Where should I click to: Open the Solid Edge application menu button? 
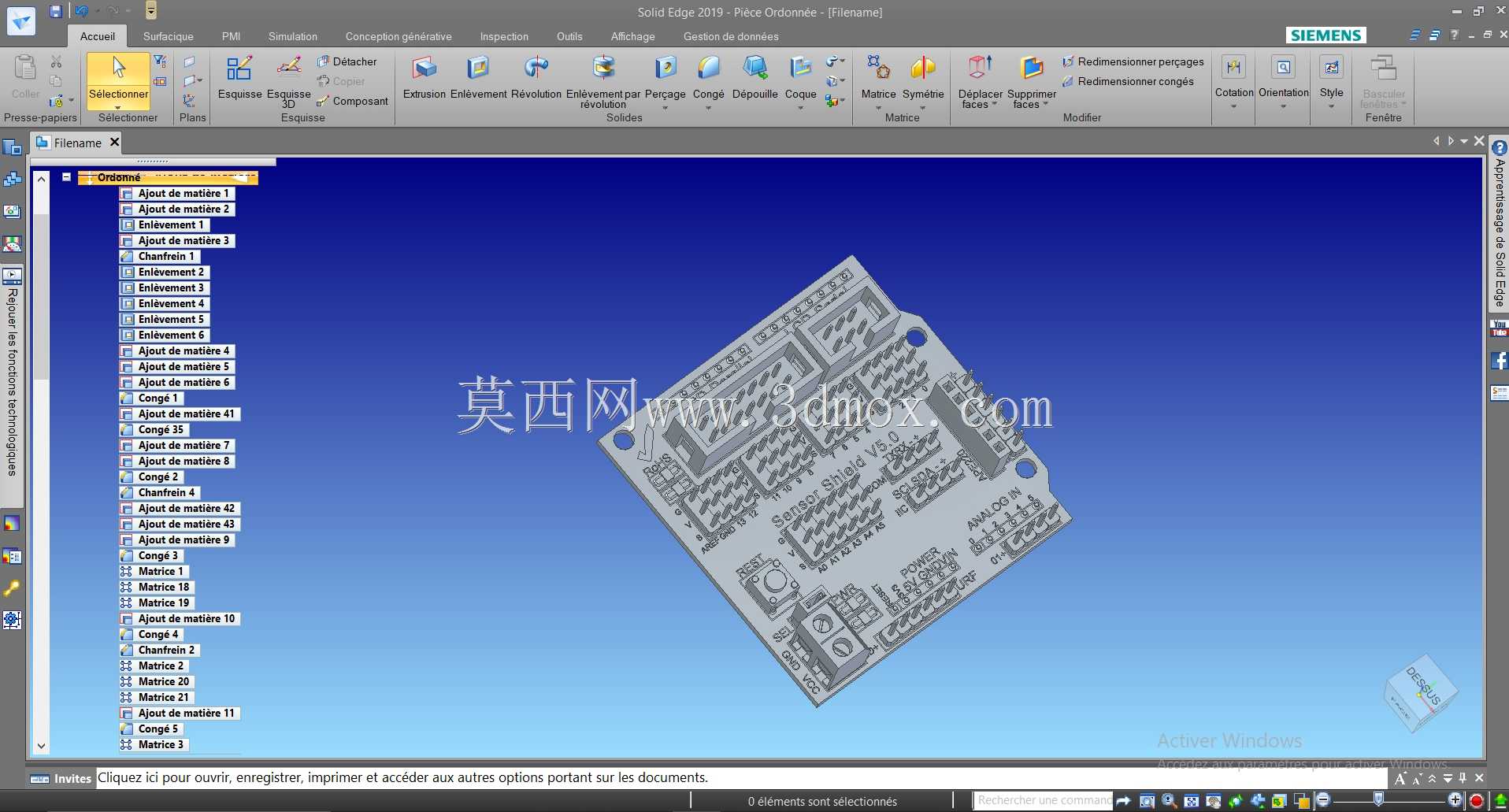coord(21,21)
